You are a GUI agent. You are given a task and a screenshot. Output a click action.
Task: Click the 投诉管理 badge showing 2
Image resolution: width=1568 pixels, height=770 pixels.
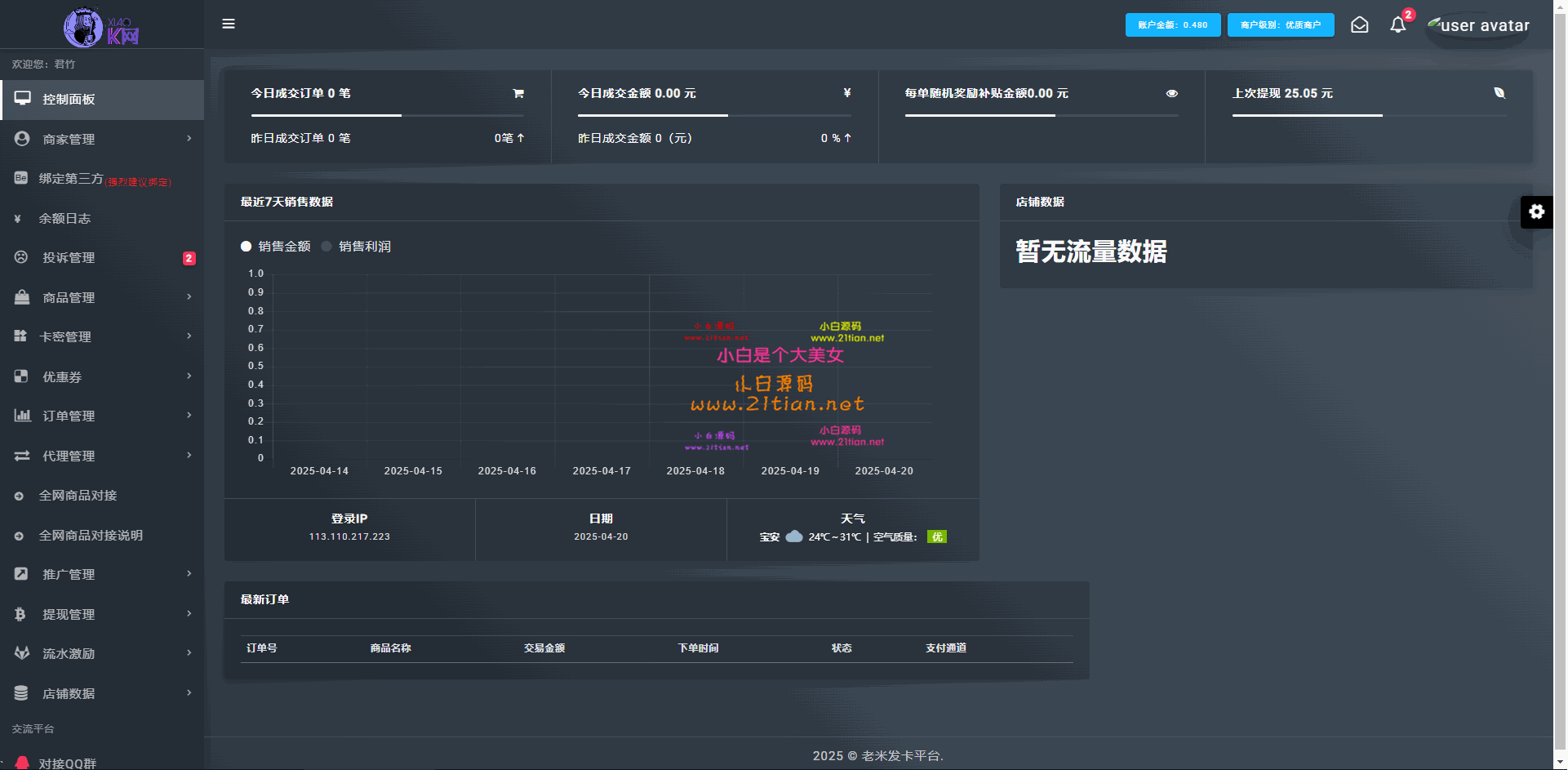point(189,258)
